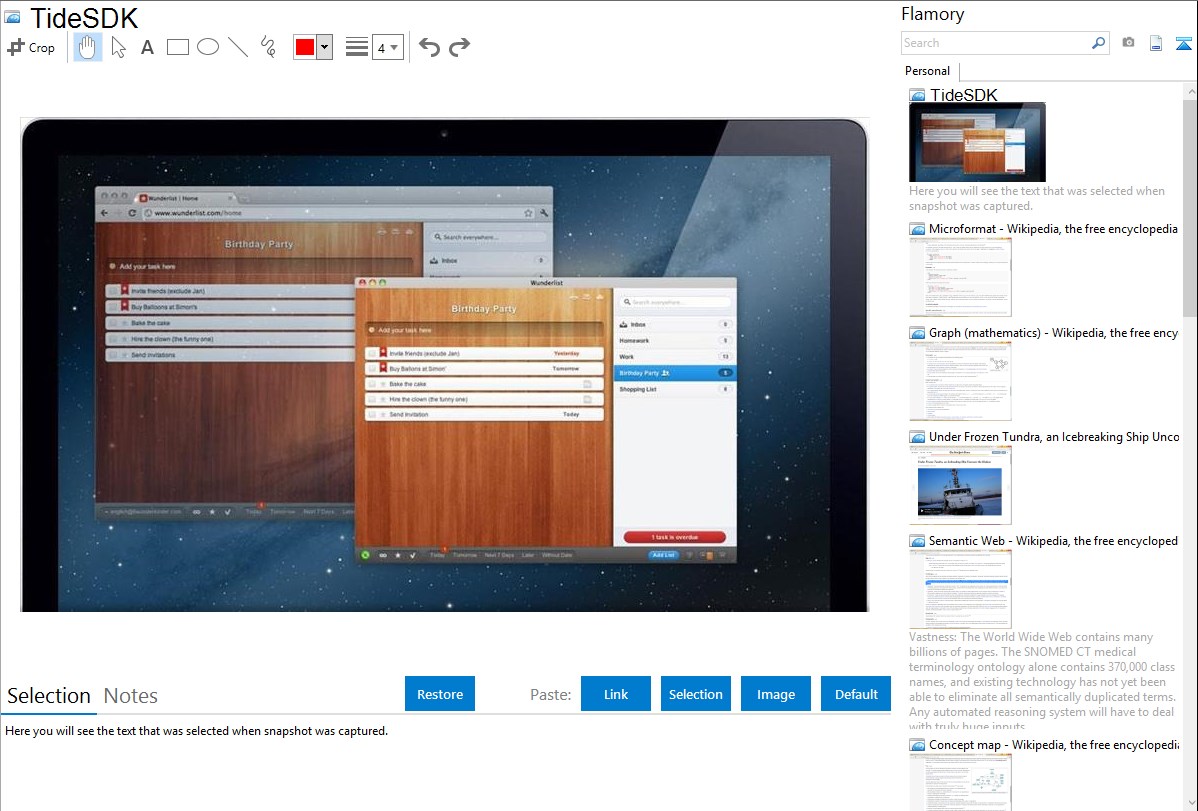This screenshot has height=811, width=1198.
Task: Click the camera snapshot icon
Action: 1128,43
